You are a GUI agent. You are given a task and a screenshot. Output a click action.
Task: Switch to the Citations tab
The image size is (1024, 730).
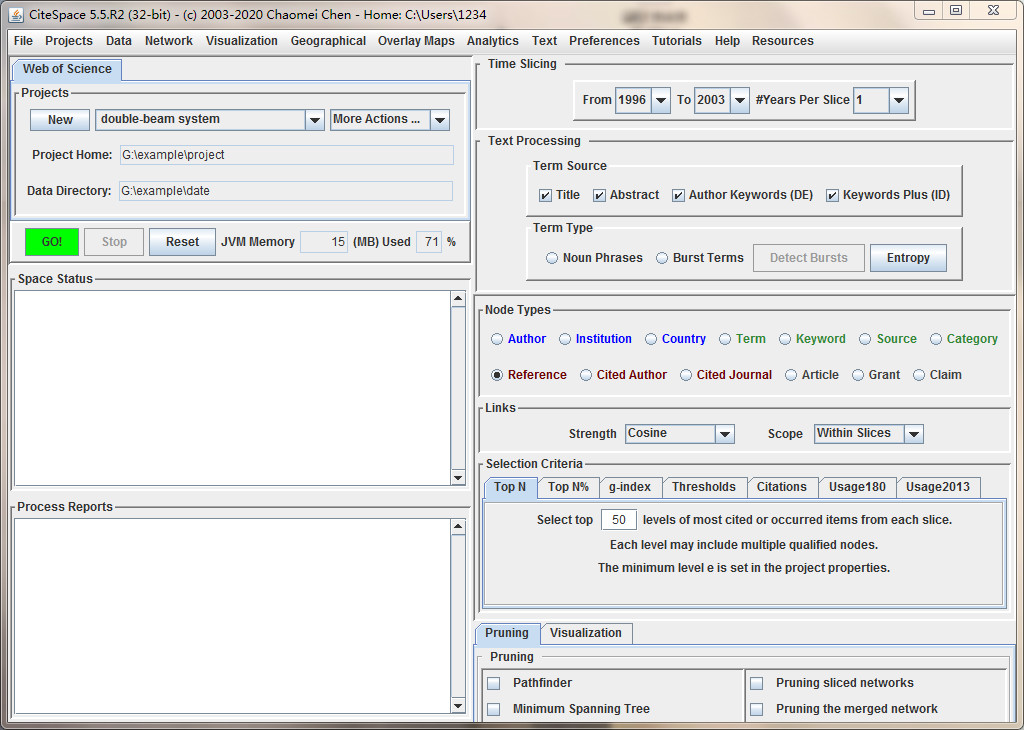(781, 487)
